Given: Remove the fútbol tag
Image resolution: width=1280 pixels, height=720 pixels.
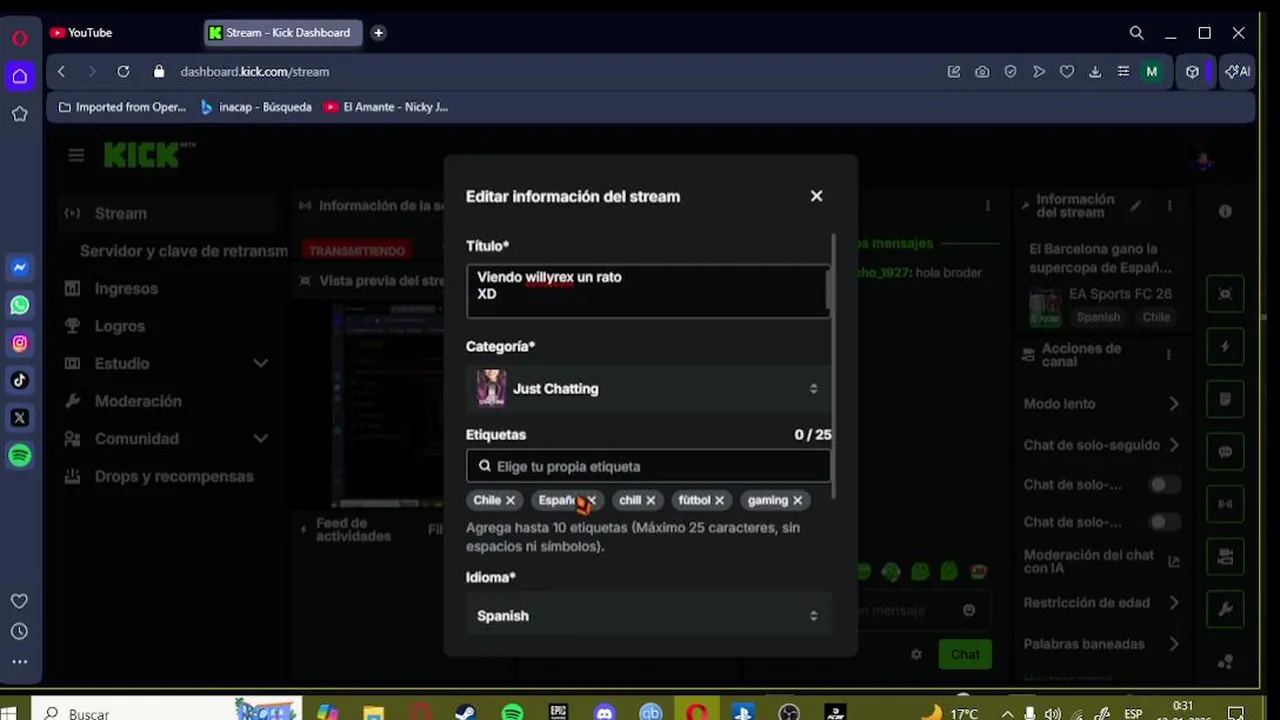Looking at the screenshot, I should point(719,500).
